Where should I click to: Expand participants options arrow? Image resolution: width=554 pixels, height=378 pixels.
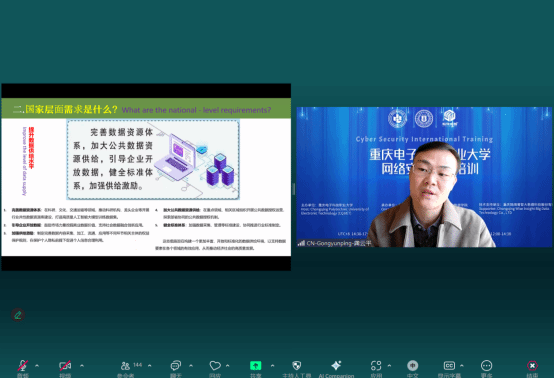click(x=149, y=366)
